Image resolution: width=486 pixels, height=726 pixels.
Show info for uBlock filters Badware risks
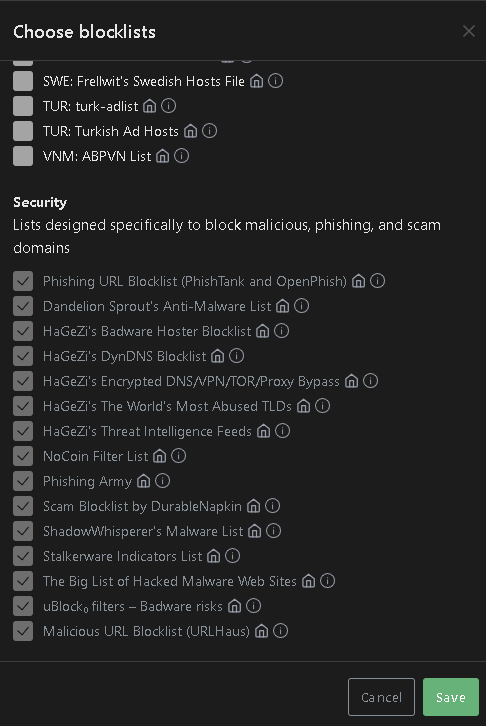pos(253,606)
